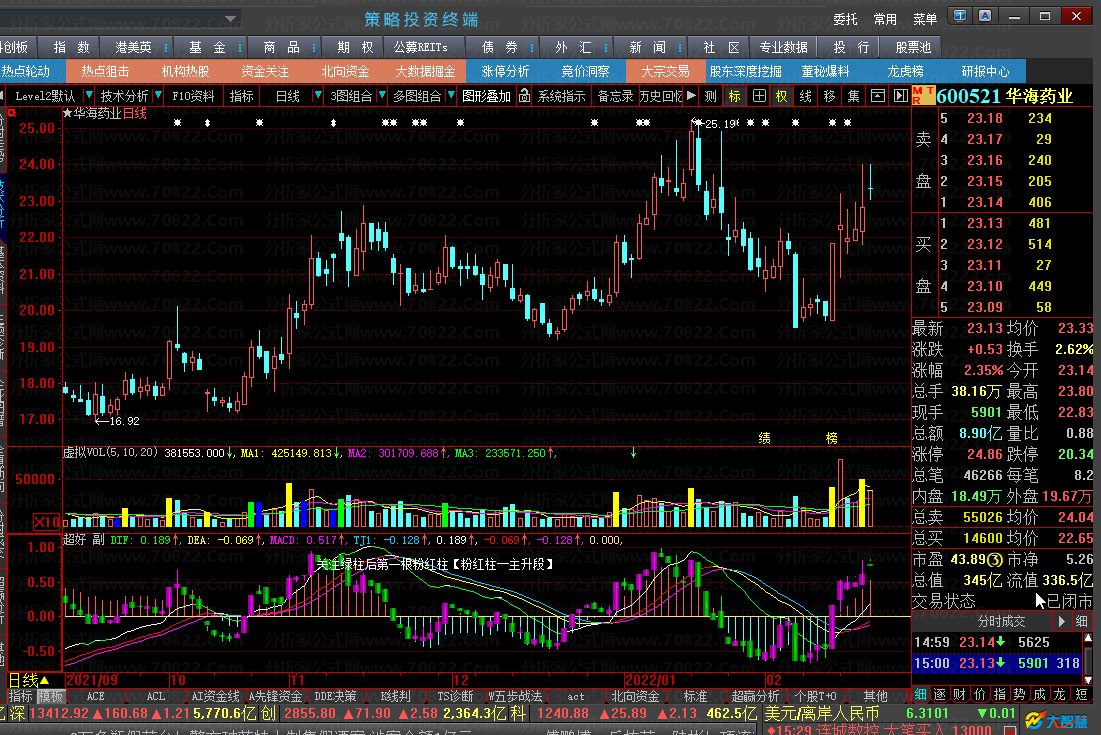Toggle the 指标 bottom-left tab

[x=20, y=696]
